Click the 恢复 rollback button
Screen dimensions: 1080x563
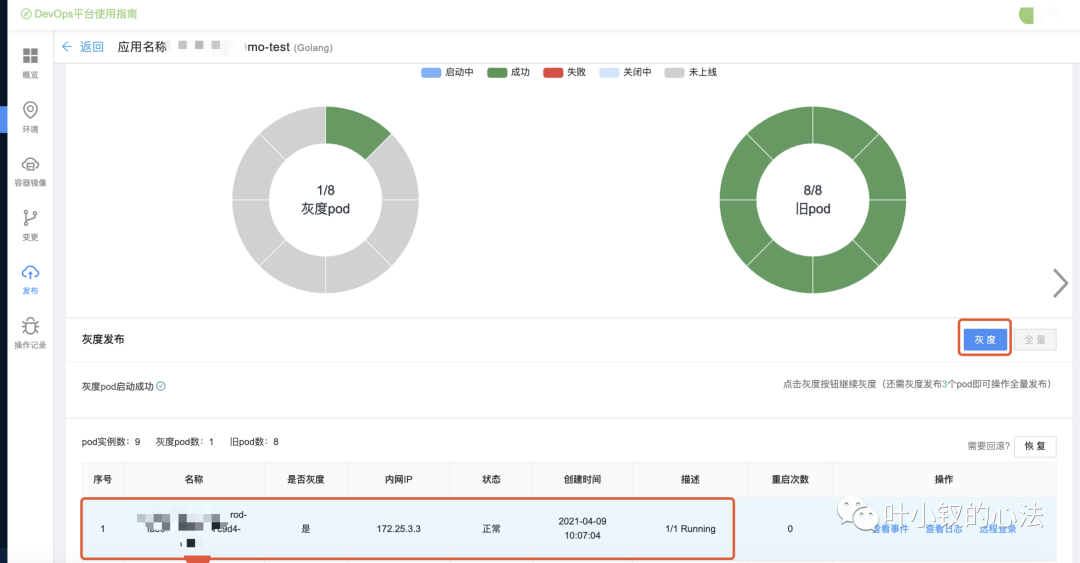[x=1035, y=446]
